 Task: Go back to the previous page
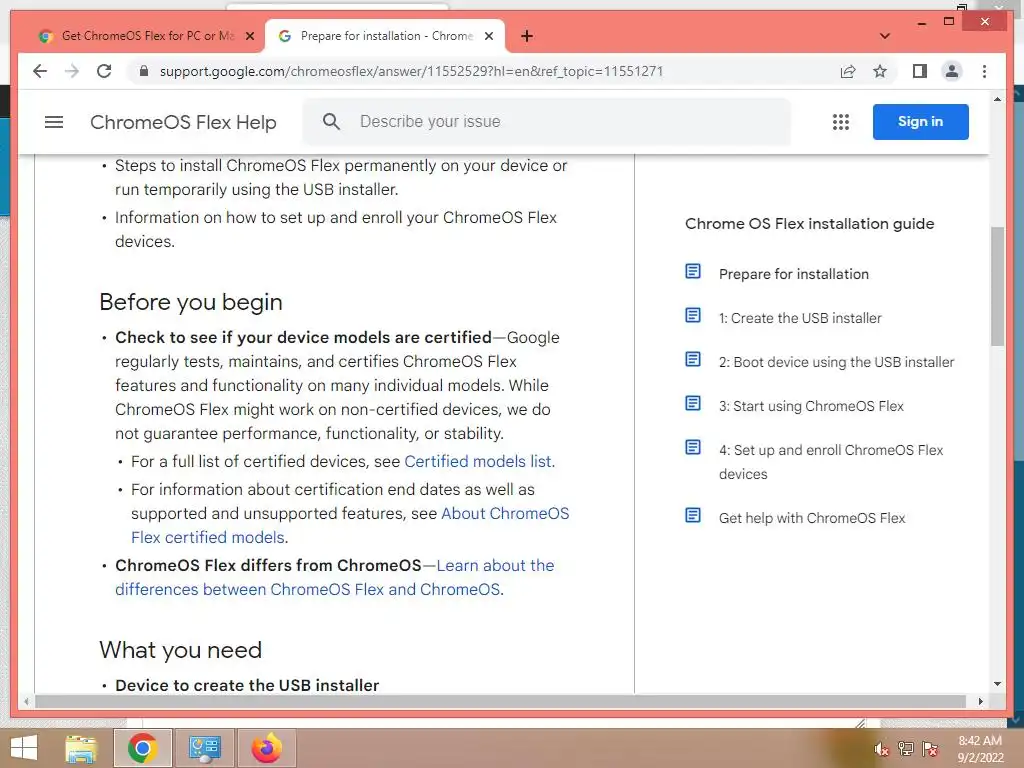click(40, 71)
